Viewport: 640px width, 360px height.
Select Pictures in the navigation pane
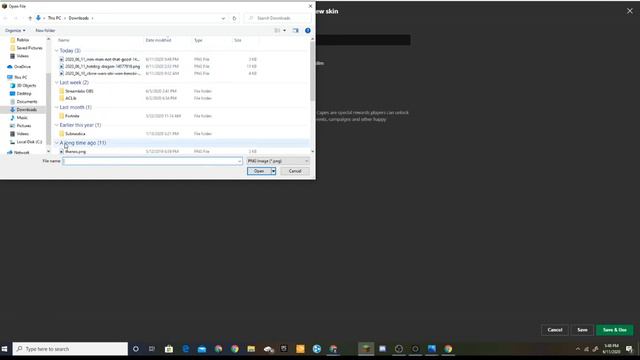pyautogui.click(x=23, y=126)
